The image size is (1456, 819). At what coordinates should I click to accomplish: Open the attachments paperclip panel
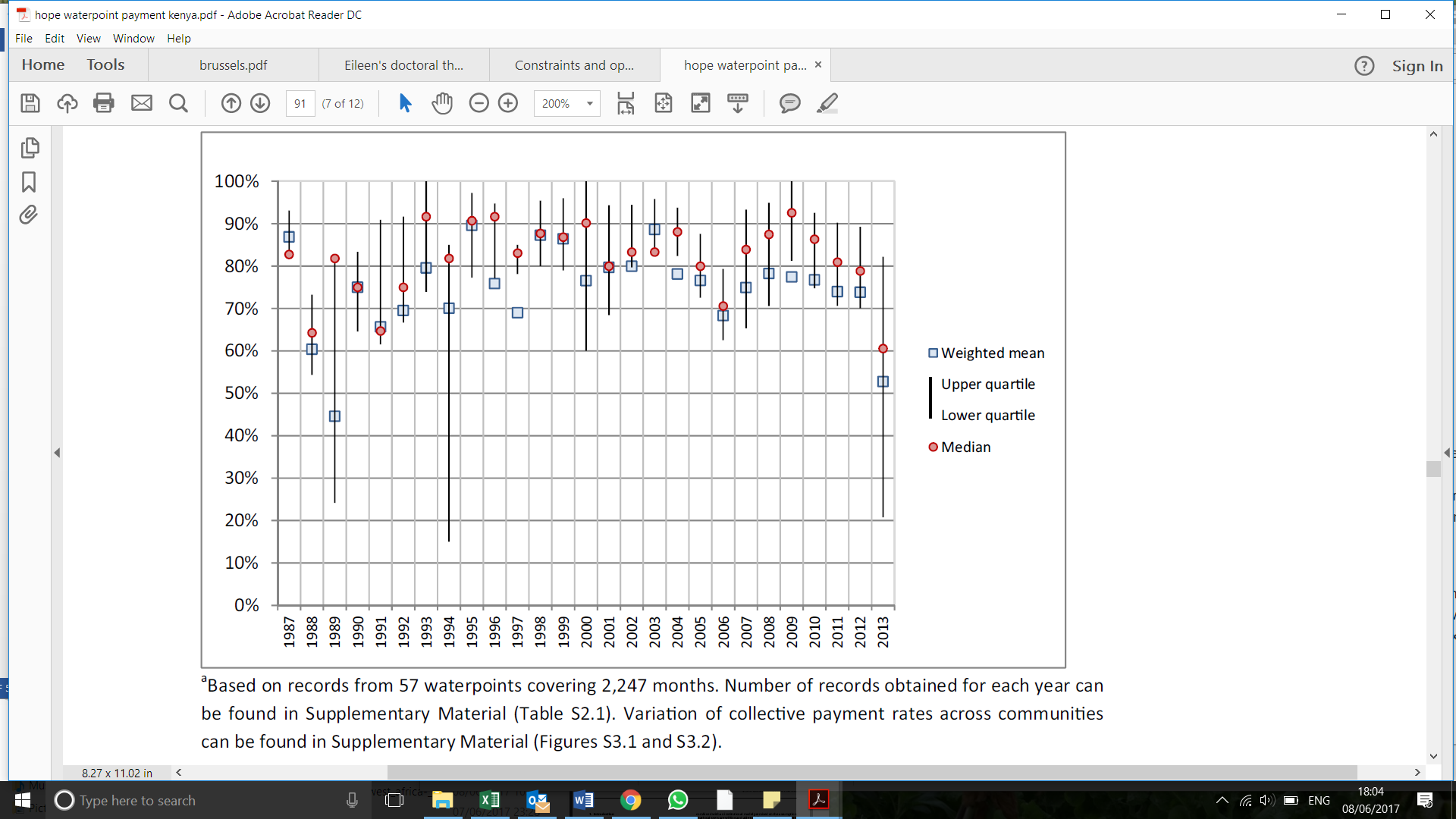[29, 215]
